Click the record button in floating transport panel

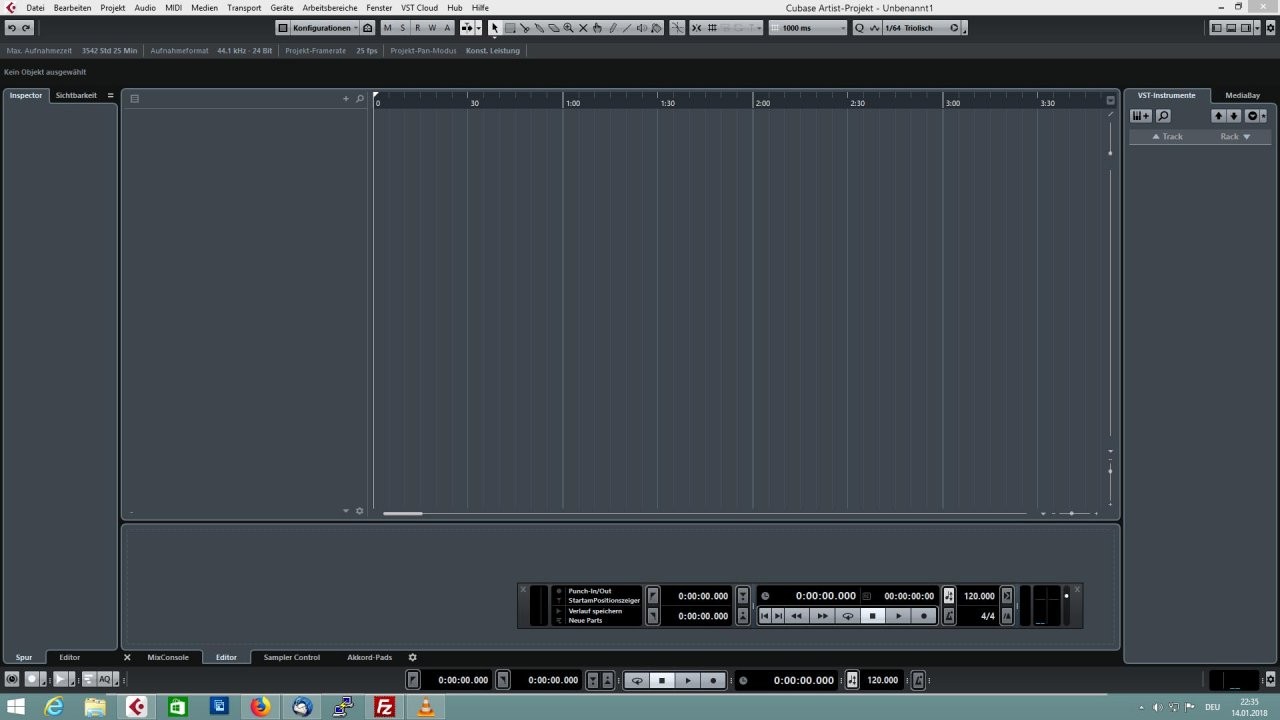(x=924, y=616)
